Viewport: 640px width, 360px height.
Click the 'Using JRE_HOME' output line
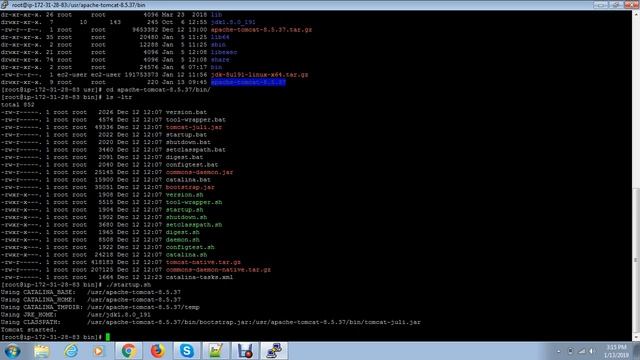[x=76, y=315]
